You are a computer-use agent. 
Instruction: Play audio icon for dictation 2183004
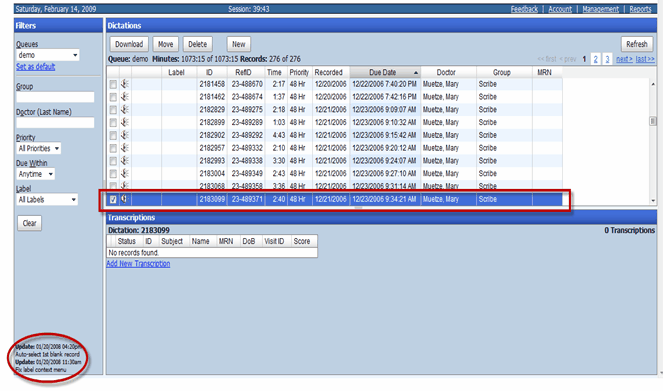pyautogui.click(x=125, y=173)
